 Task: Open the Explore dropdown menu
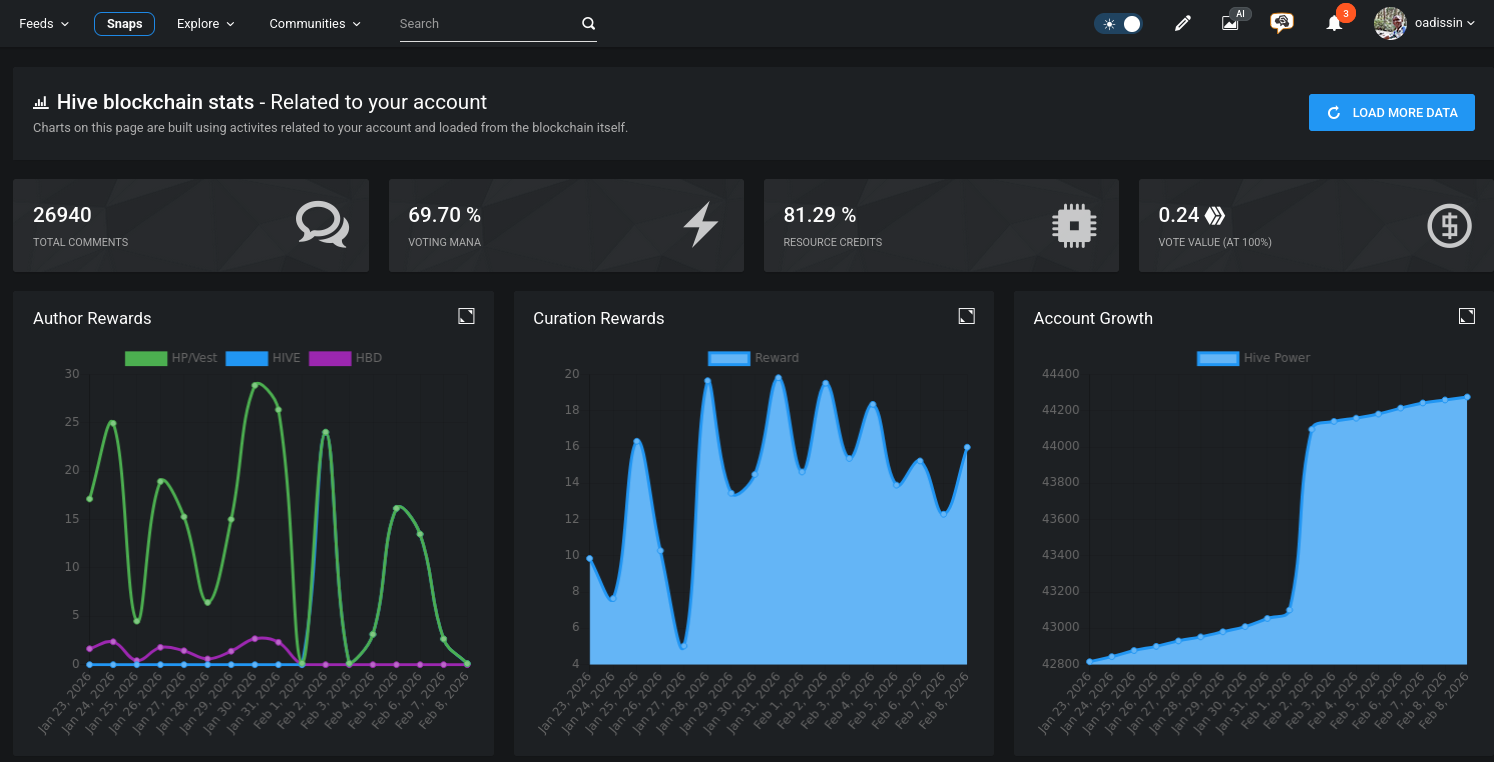(206, 24)
